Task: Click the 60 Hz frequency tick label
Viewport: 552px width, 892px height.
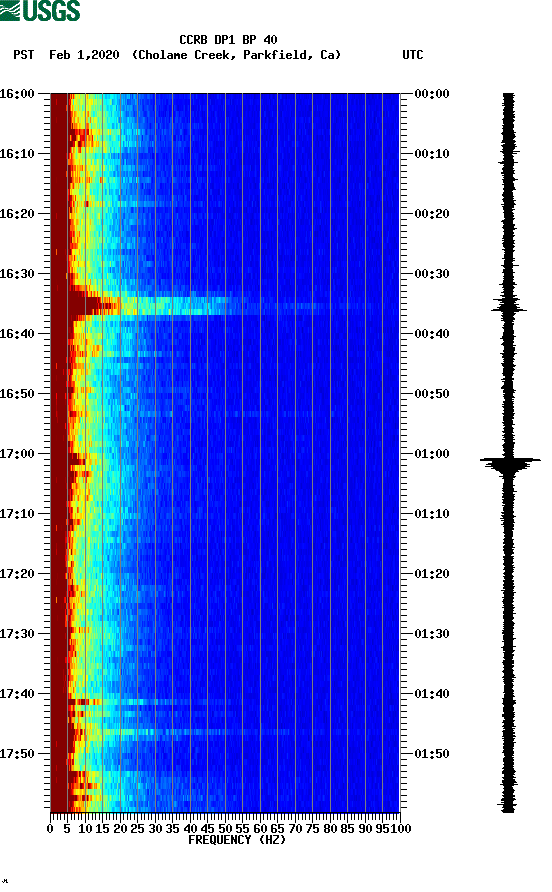Action: click(x=260, y=829)
